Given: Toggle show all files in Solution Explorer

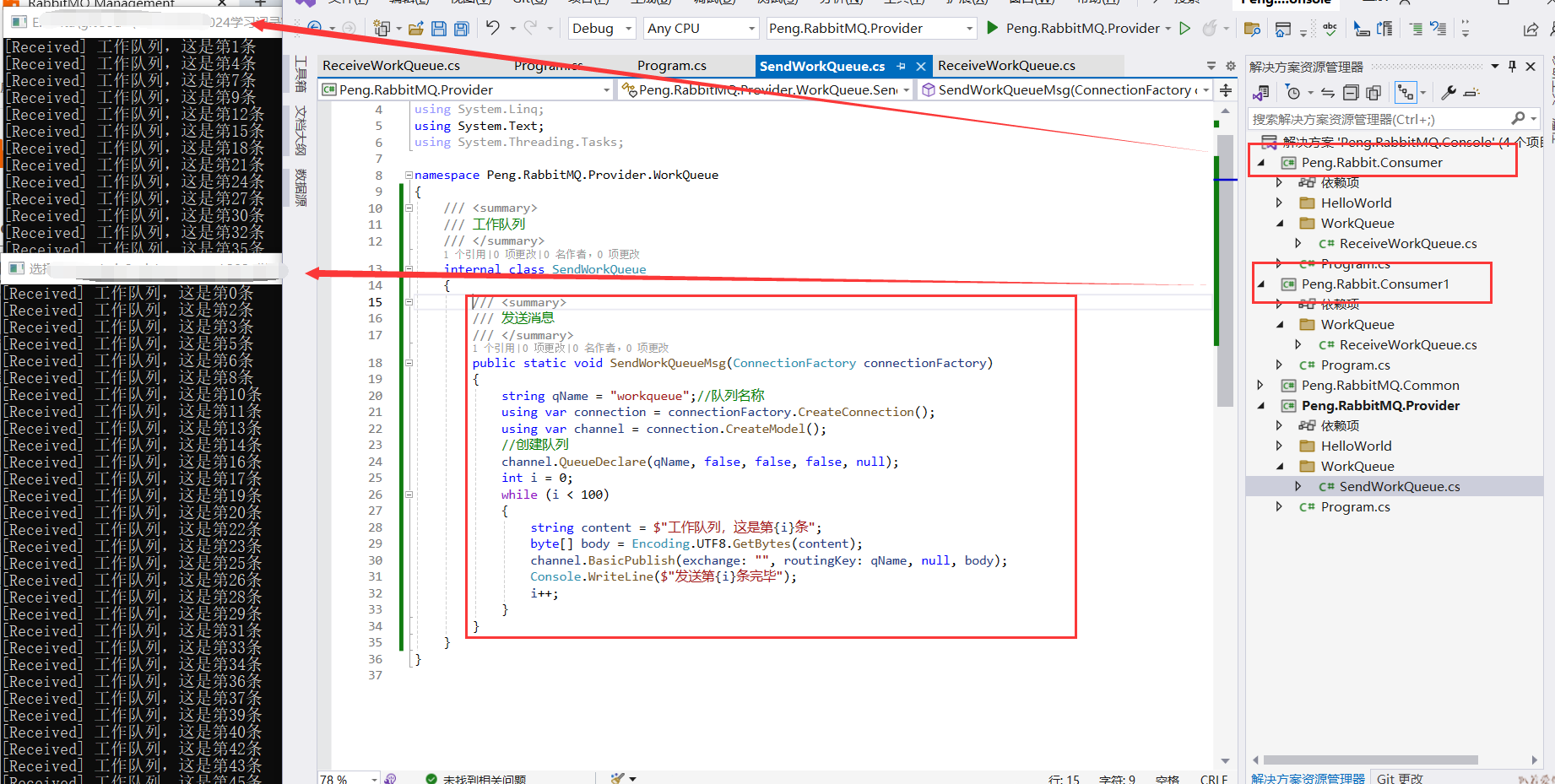Looking at the screenshot, I should pyautogui.click(x=1373, y=93).
